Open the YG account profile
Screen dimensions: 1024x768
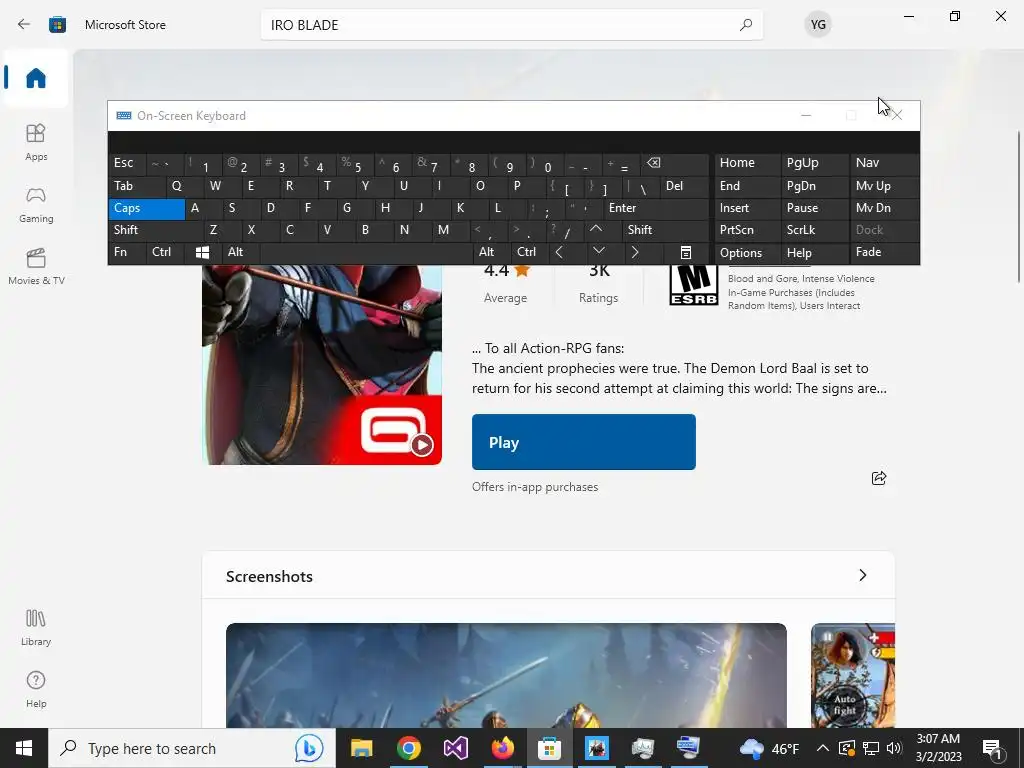coord(818,25)
